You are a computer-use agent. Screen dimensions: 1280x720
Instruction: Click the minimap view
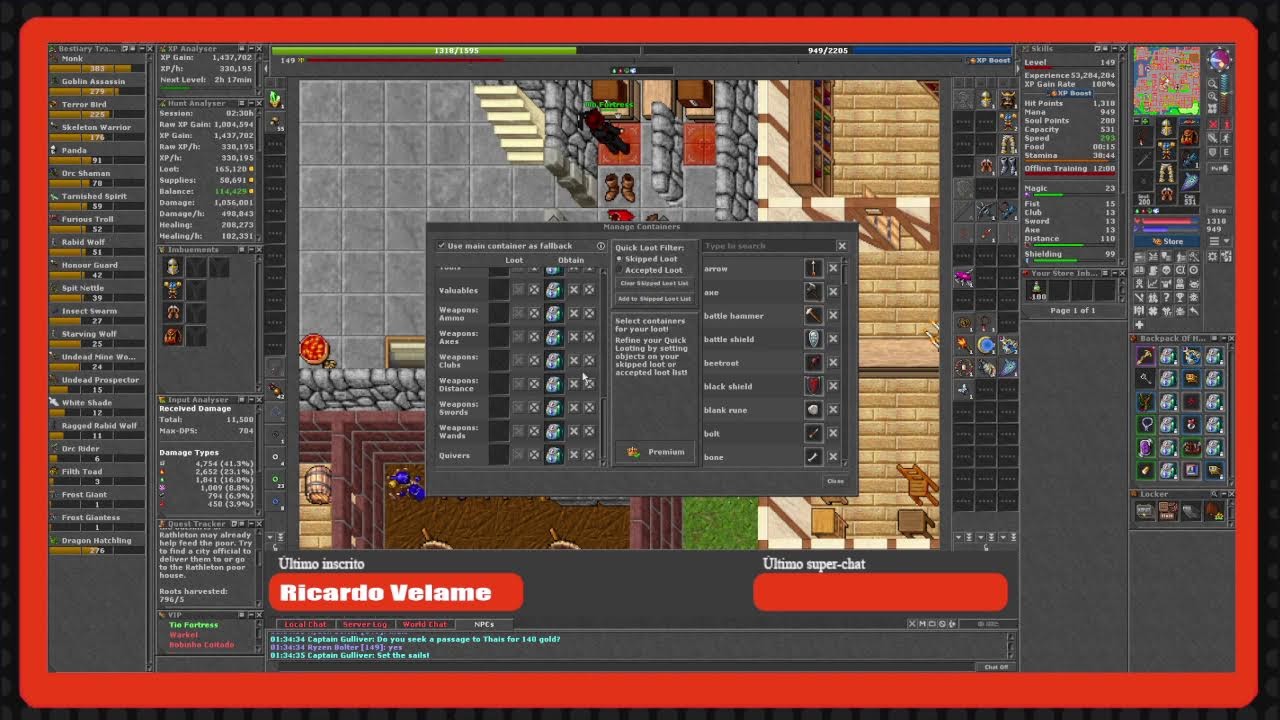click(x=1167, y=79)
